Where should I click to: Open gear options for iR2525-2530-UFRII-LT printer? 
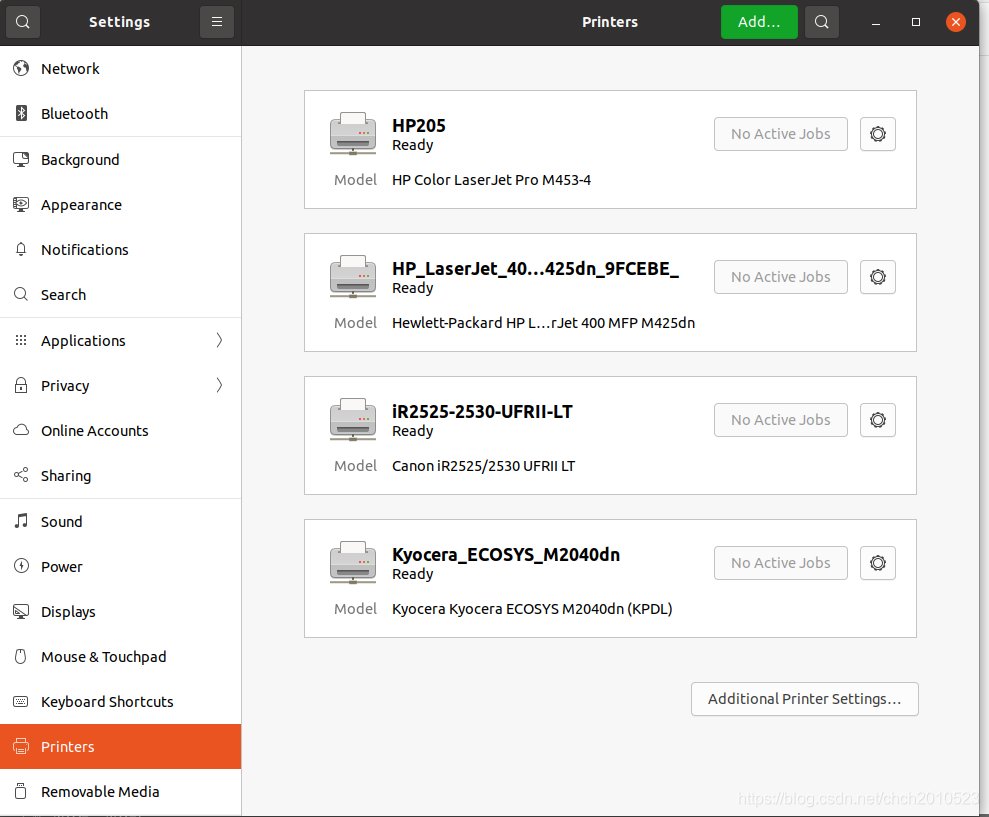(877, 420)
